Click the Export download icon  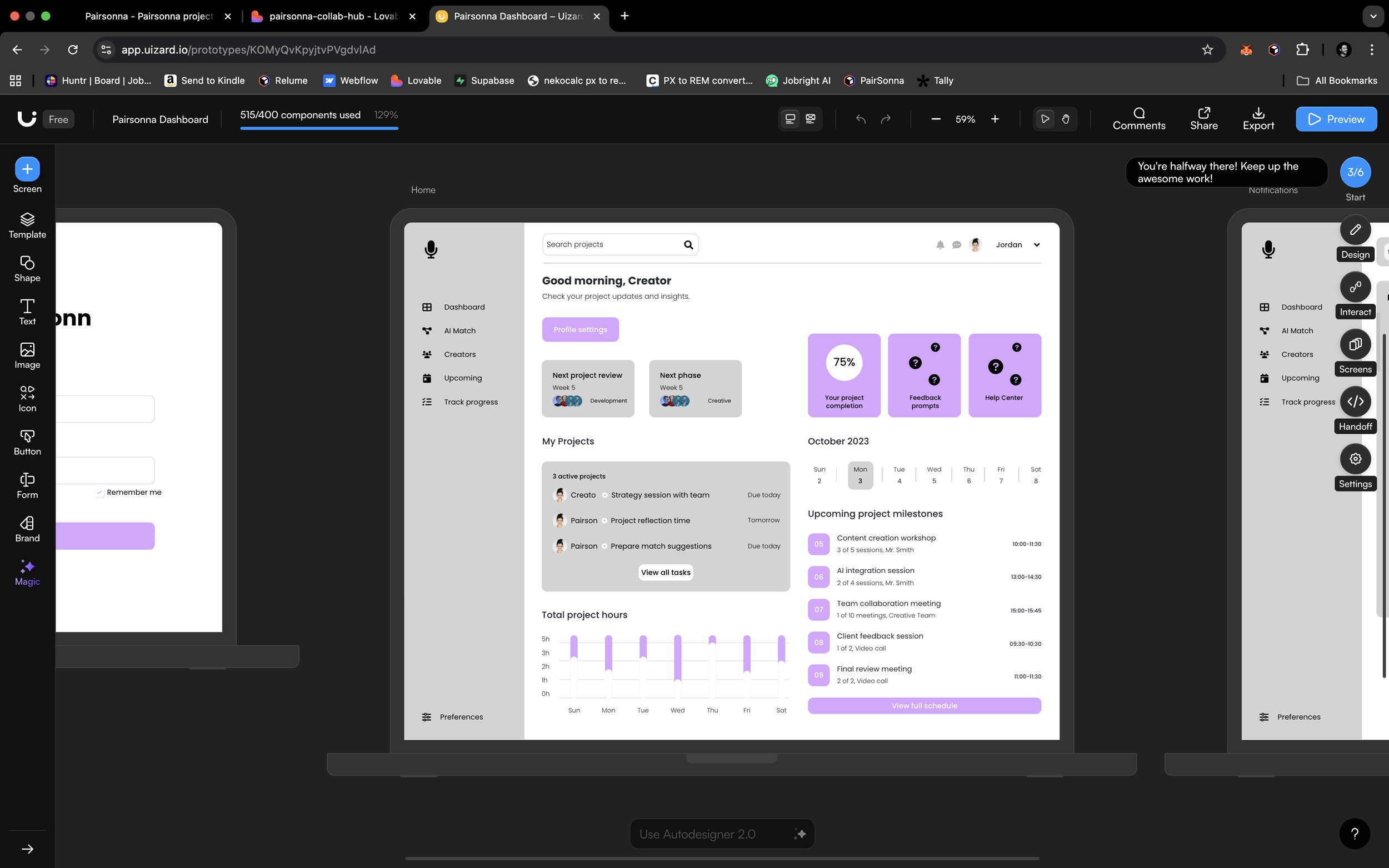tap(1258, 113)
